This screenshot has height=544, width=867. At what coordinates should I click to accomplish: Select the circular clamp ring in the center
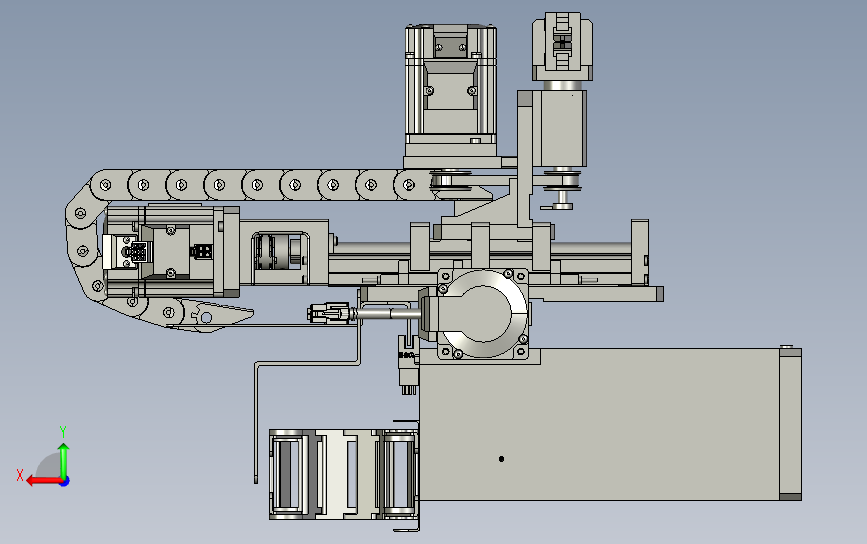483,313
